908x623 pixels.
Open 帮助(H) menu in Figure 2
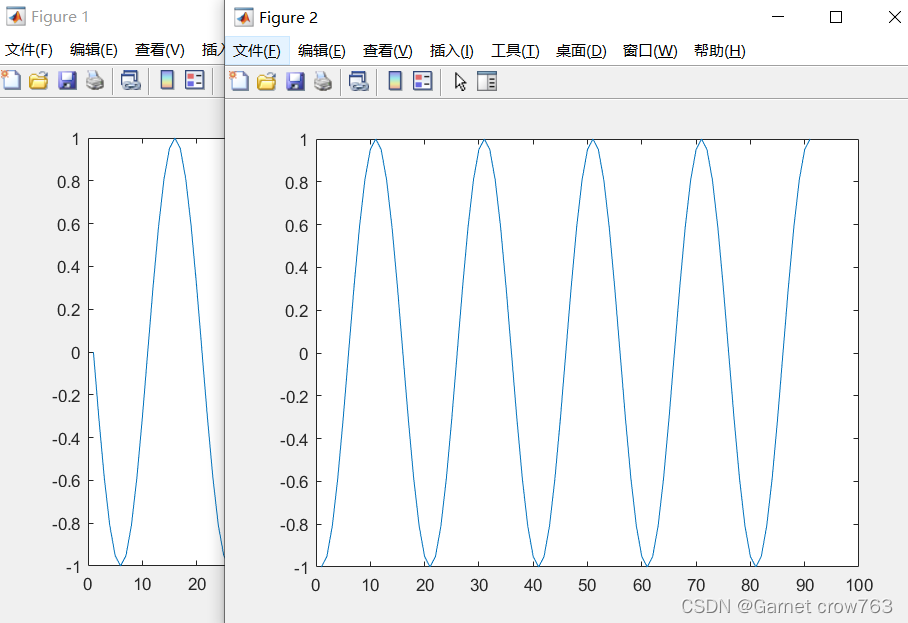[x=720, y=51]
